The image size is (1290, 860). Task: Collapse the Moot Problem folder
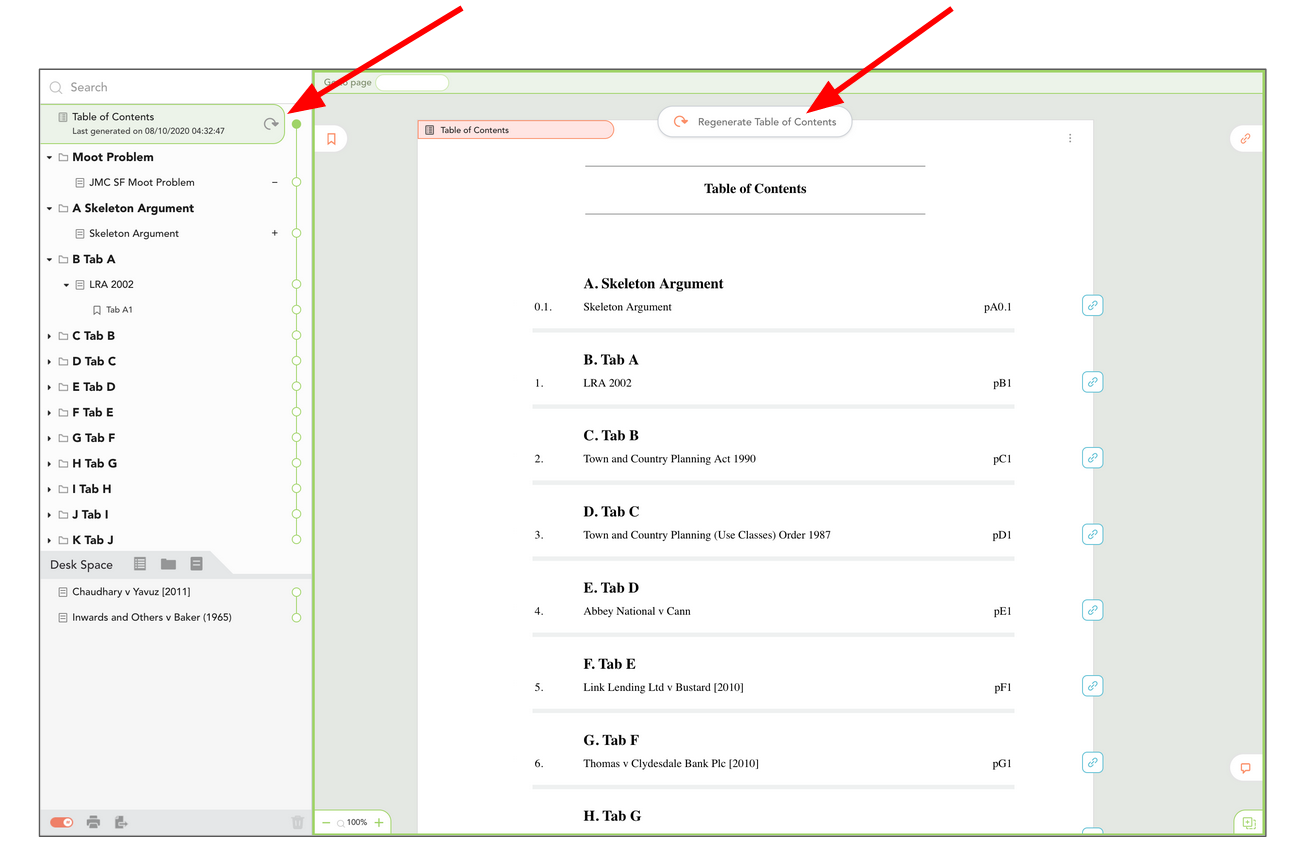tap(50, 157)
